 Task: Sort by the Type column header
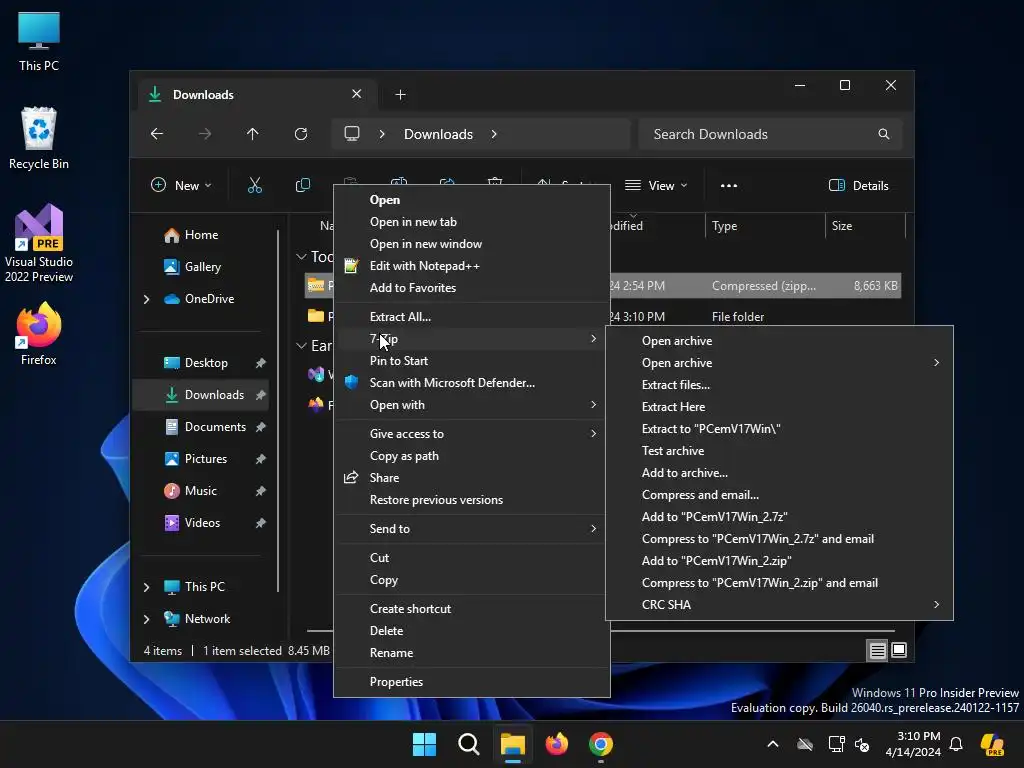point(765,226)
